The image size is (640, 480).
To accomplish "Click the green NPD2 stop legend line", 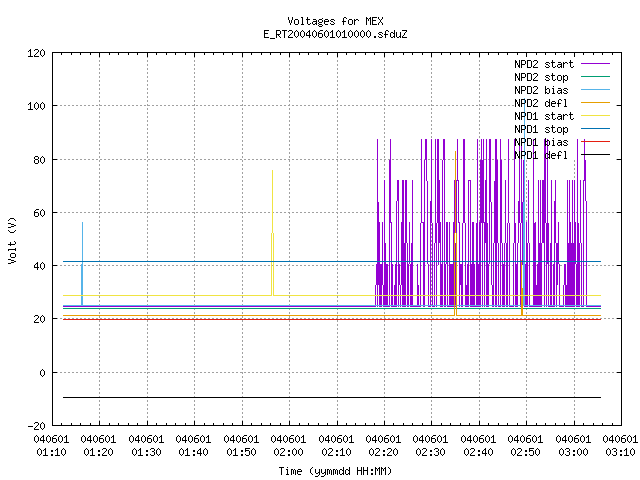I will pyautogui.click(x=596, y=77).
